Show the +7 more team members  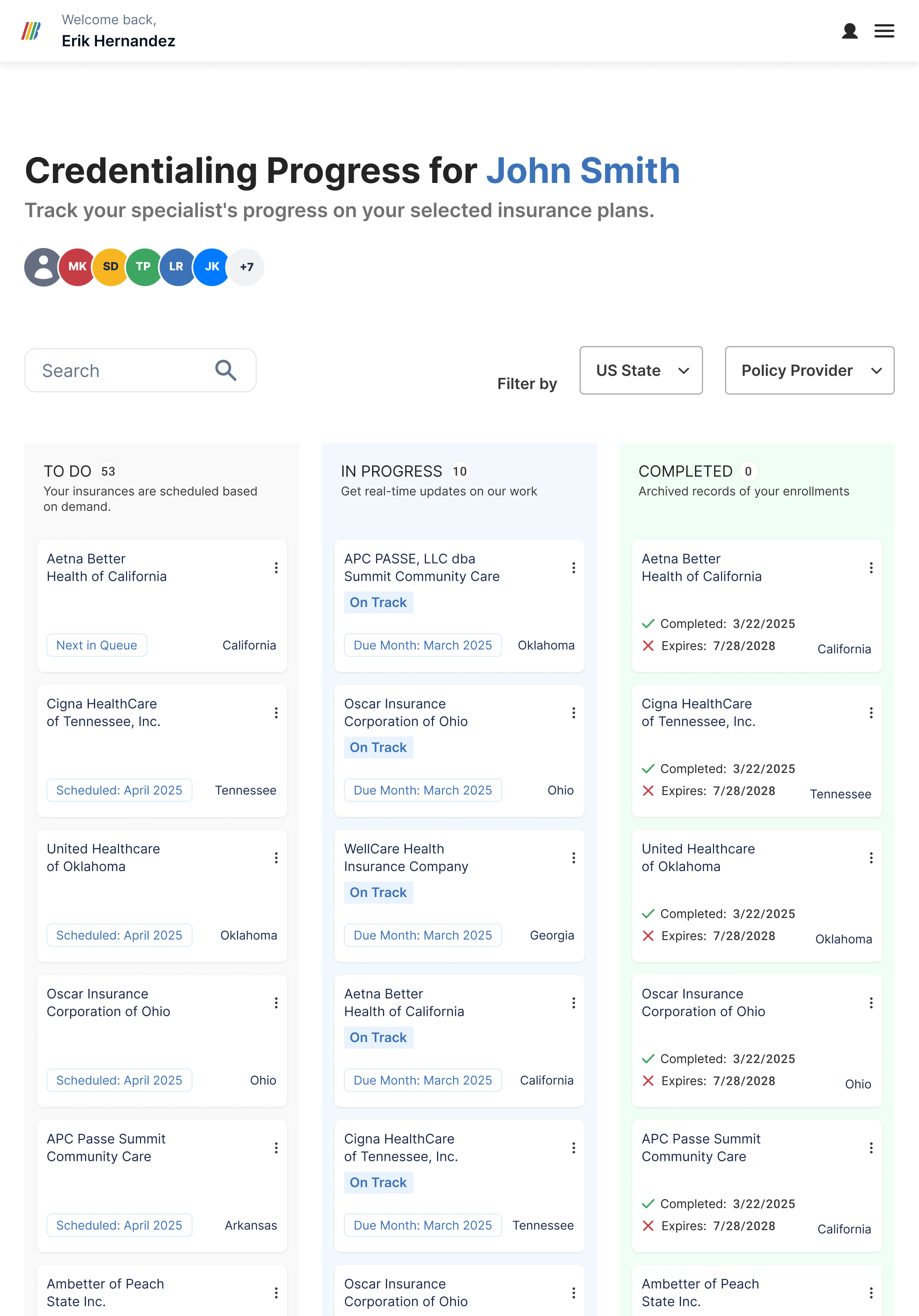pos(246,267)
